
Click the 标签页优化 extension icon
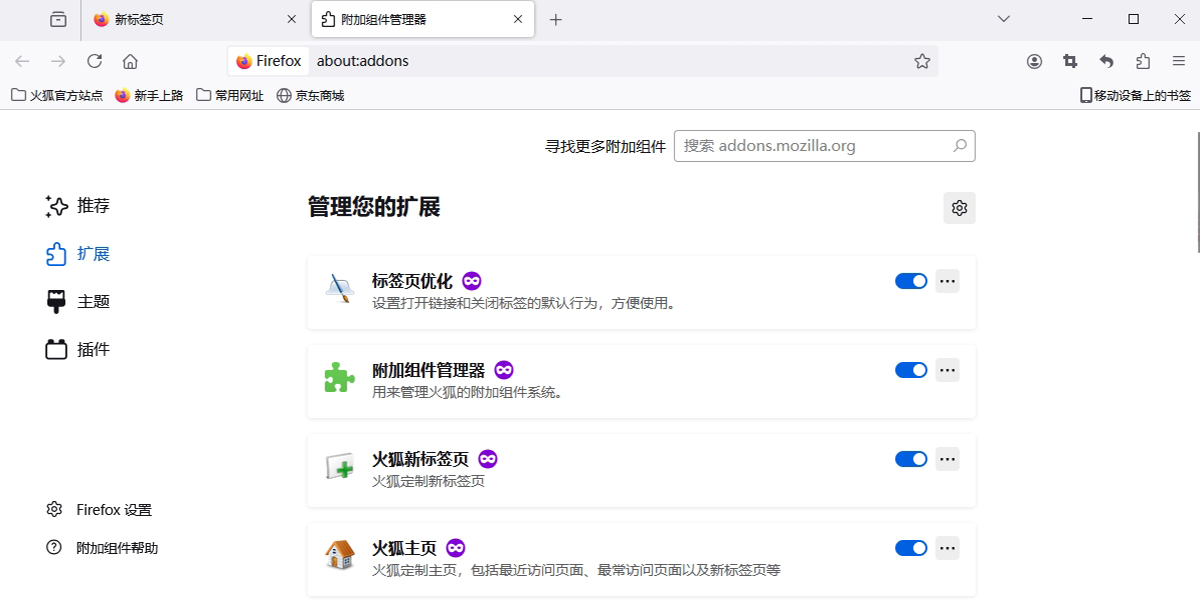tap(340, 289)
